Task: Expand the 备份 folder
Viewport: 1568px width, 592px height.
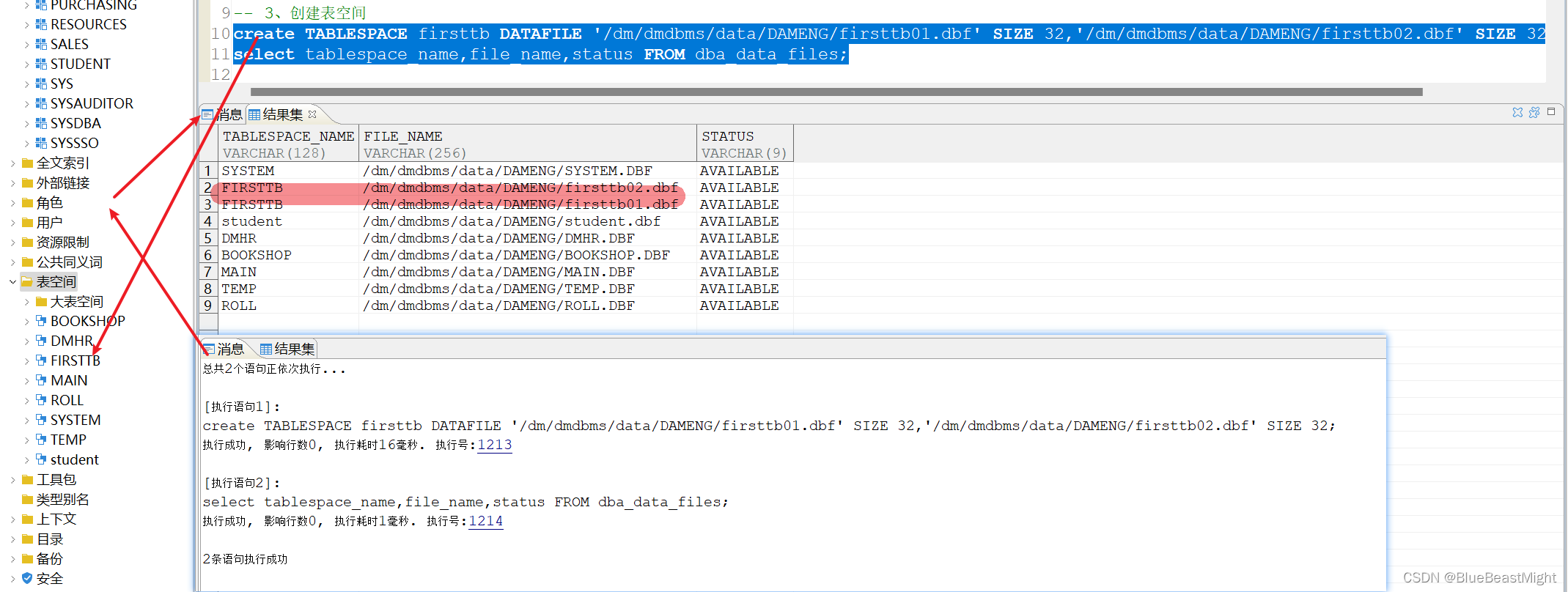Action: [x=12, y=558]
